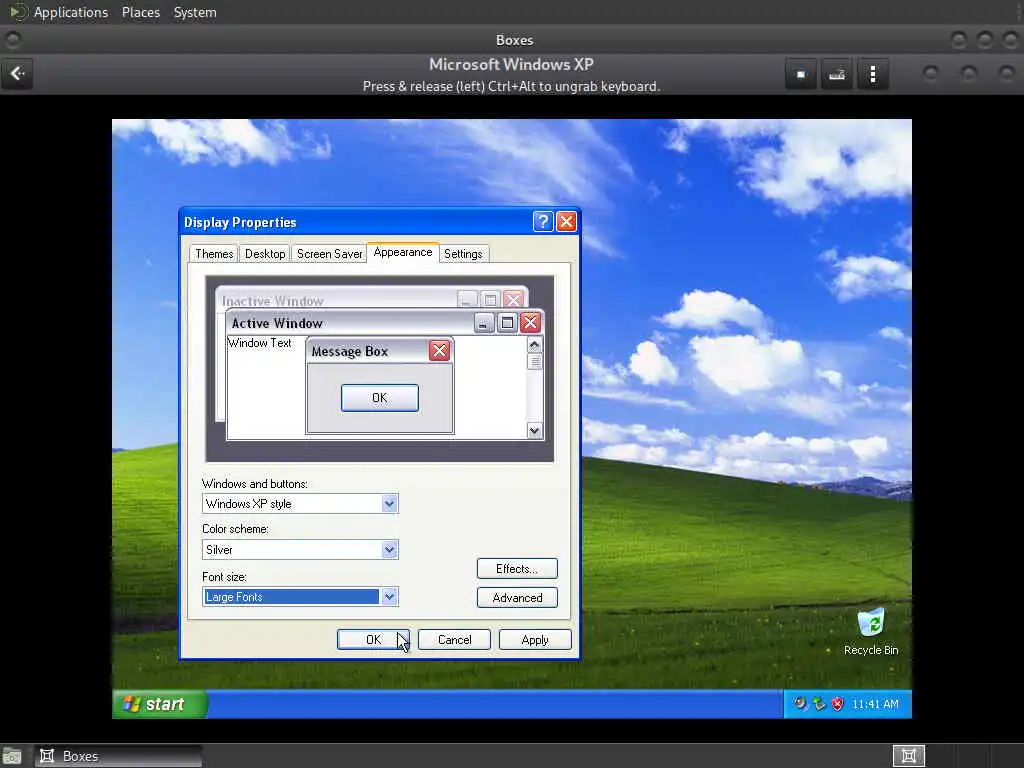Open the Windows and buttons dropdown
1024x768 pixels.
[300, 504]
